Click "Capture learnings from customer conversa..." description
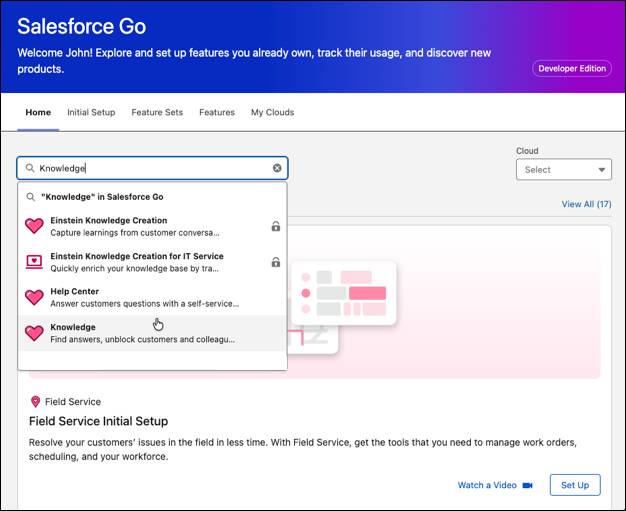 135,233
